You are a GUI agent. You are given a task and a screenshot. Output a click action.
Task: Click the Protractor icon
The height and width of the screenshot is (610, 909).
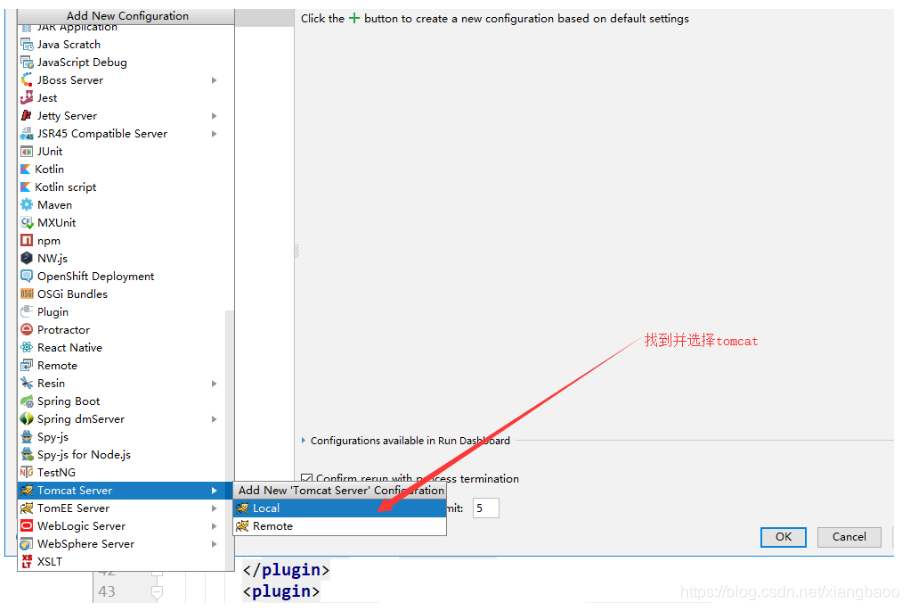(27, 330)
